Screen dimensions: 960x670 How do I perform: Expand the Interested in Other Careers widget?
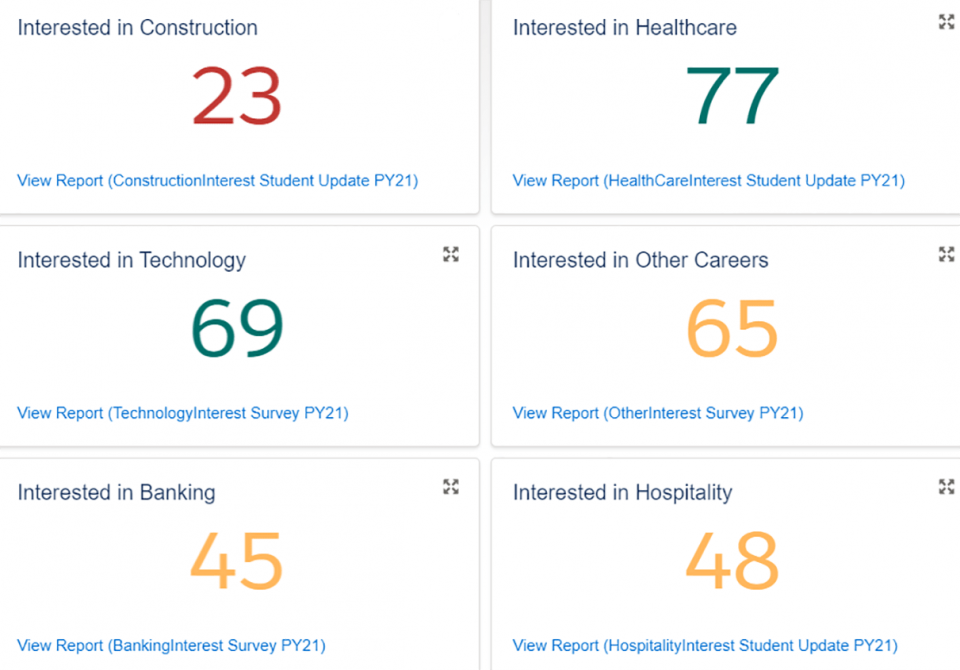pyautogui.click(x=946, y=254)
